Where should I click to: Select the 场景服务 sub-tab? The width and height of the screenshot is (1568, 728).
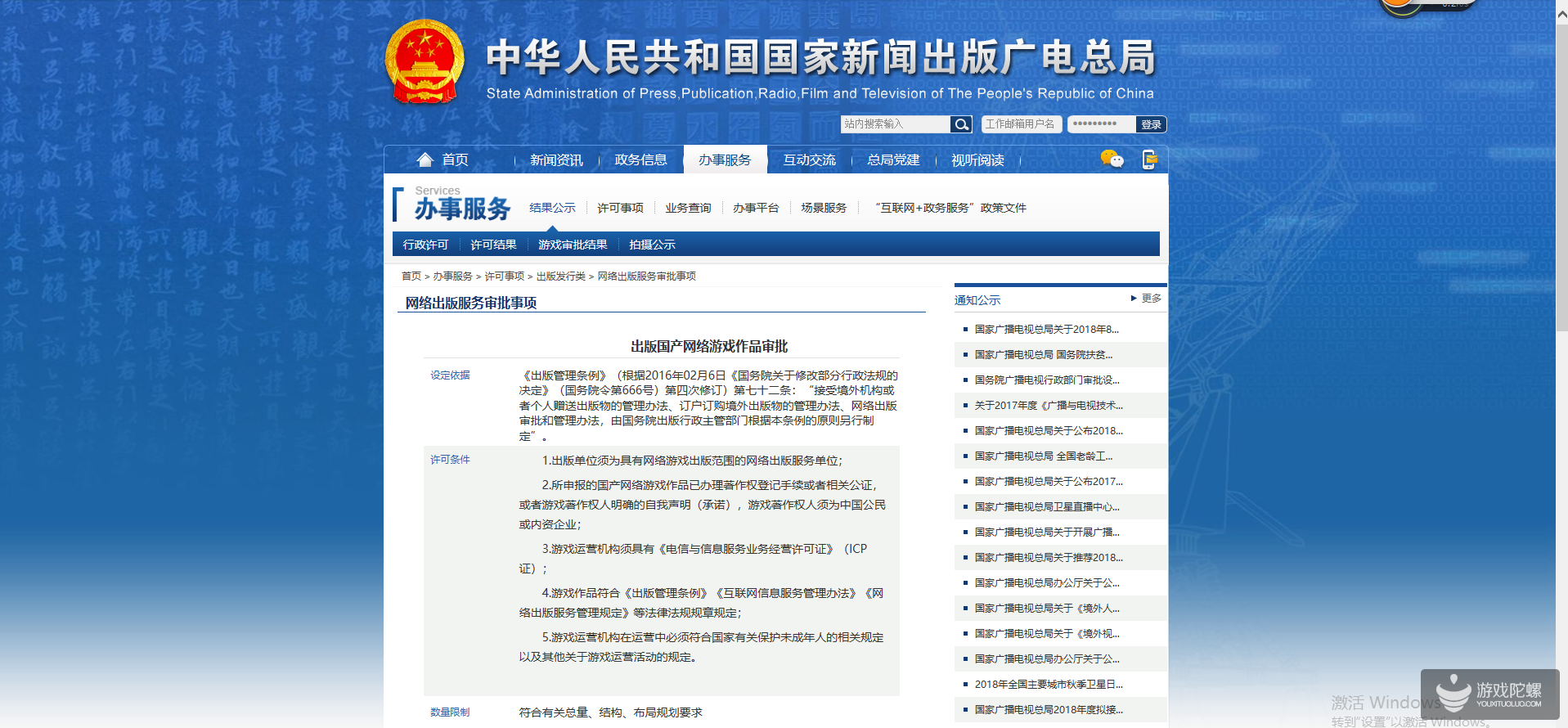click(824, 208)
